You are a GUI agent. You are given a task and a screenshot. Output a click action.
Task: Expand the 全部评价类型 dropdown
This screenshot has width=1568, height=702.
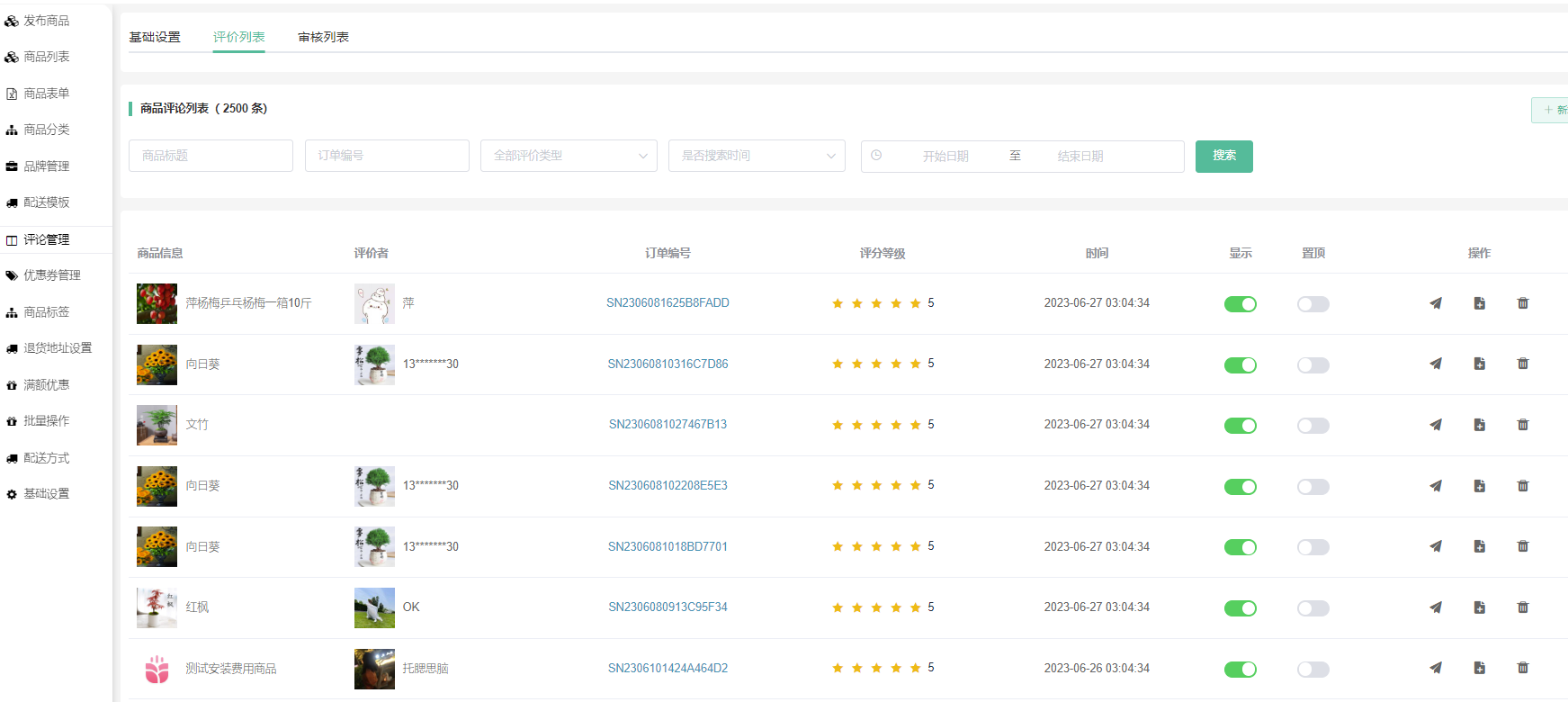(x=569, y=156)
